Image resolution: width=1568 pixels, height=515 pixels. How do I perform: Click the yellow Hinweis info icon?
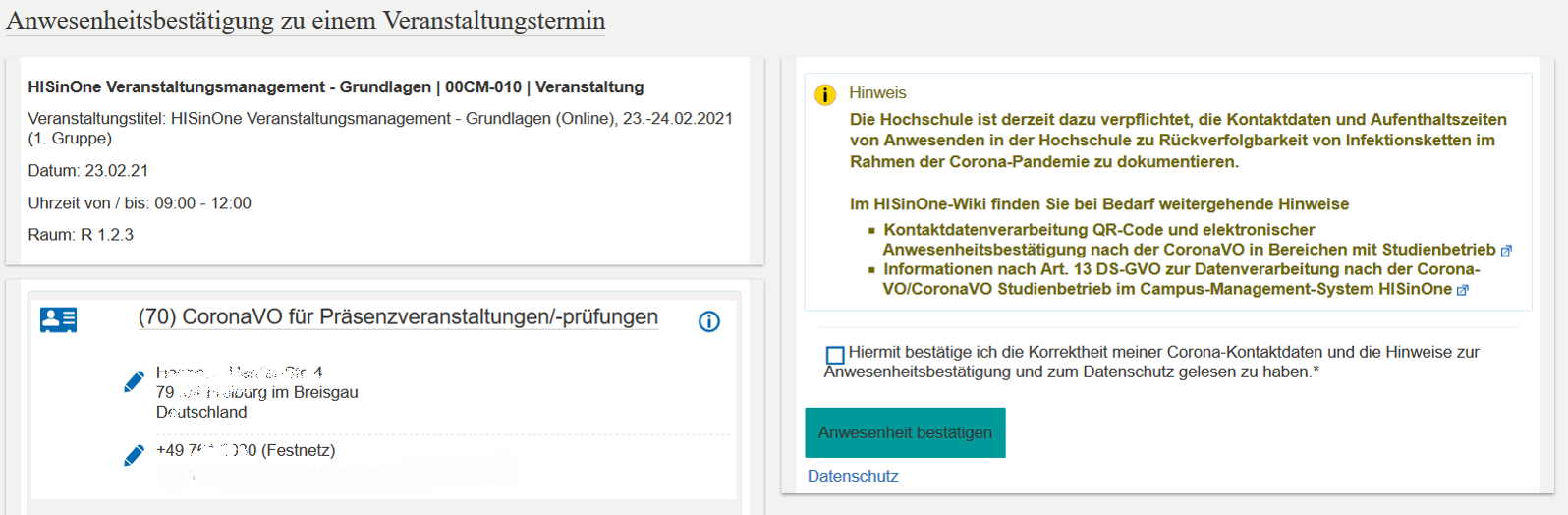[x=825, y=94]
